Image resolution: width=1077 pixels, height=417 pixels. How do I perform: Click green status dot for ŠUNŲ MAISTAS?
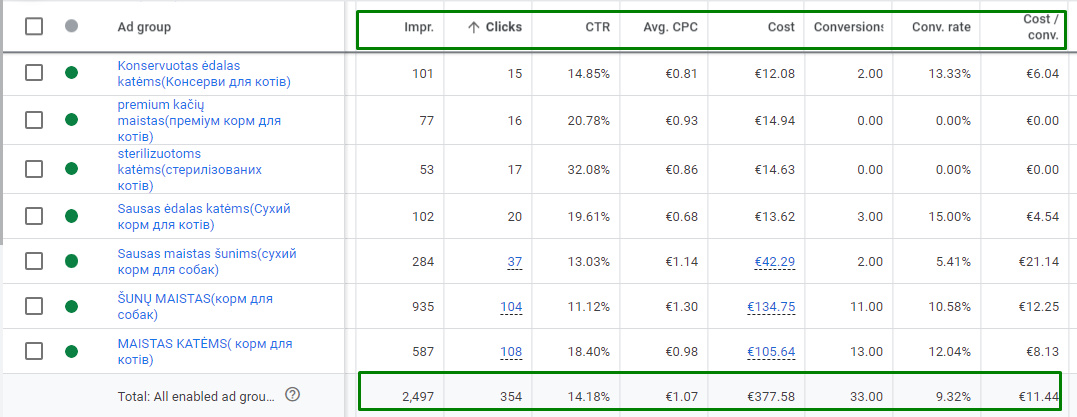pos(71,306)
